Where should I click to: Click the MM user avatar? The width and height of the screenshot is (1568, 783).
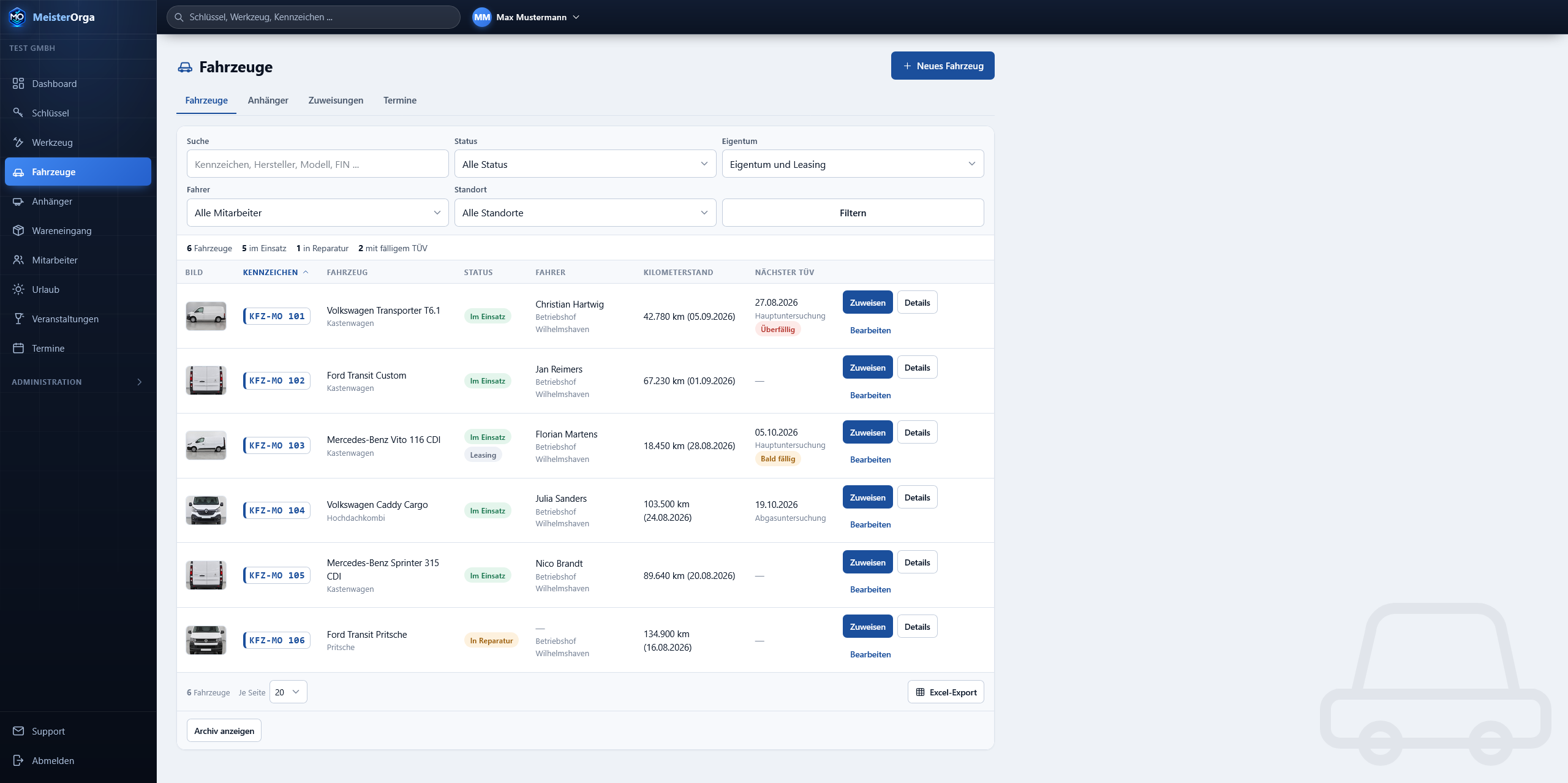(x=482, y=17)
